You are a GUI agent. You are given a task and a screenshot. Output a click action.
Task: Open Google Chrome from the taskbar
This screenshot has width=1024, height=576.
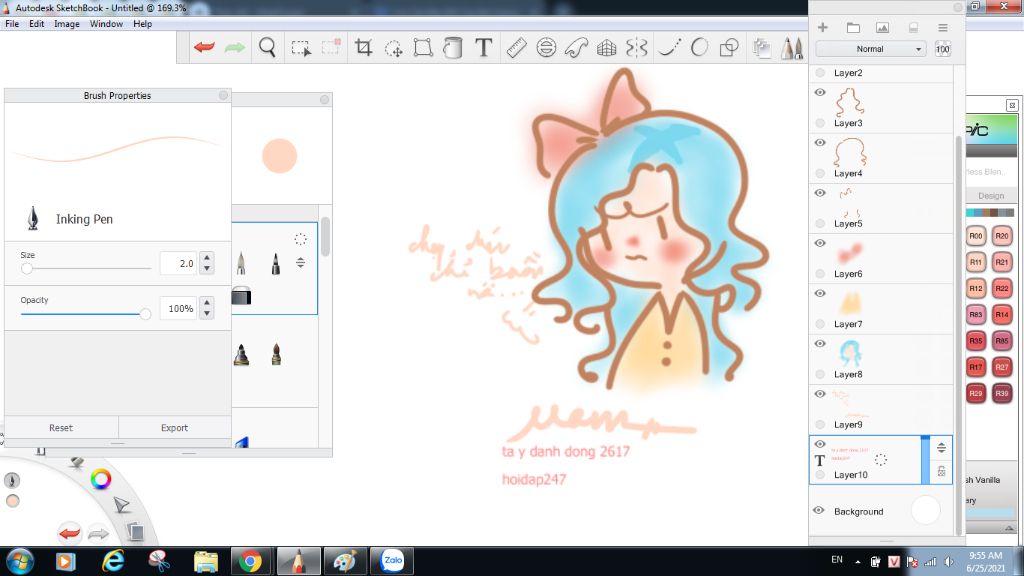[250, 561]
